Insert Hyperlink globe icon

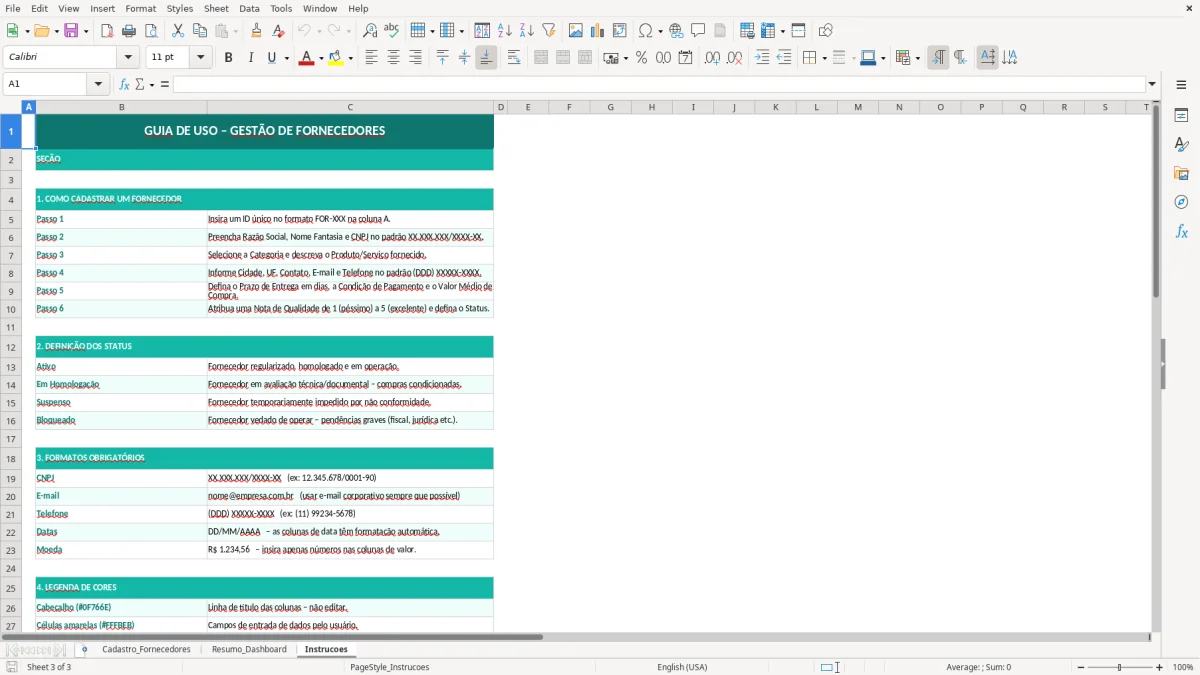[676, 31]
